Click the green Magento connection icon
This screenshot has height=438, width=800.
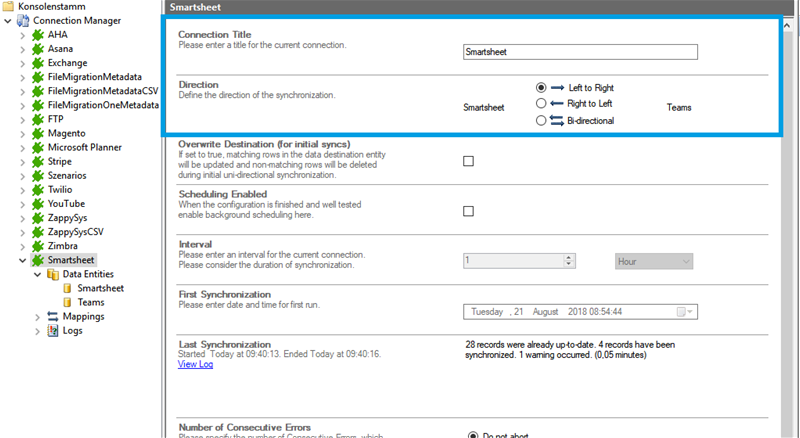click(x=38, y=133)
